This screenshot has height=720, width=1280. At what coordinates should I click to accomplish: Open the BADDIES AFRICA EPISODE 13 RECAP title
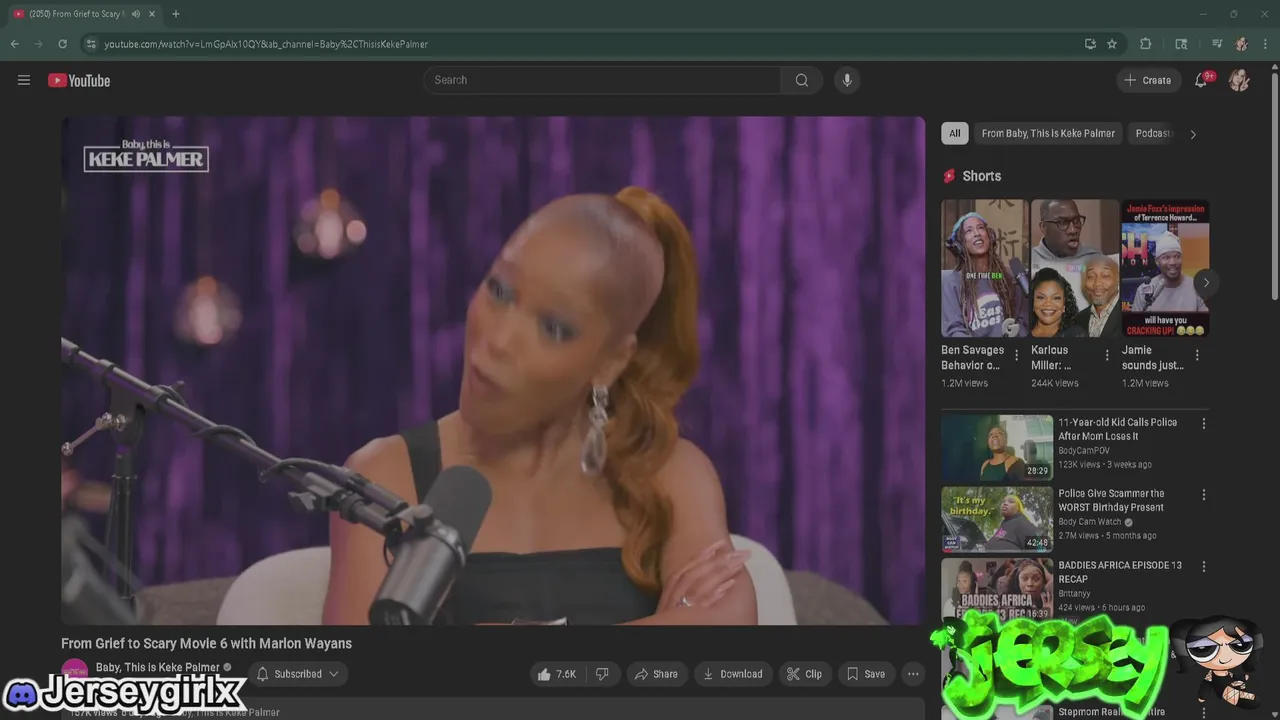tap(1120, 572)
